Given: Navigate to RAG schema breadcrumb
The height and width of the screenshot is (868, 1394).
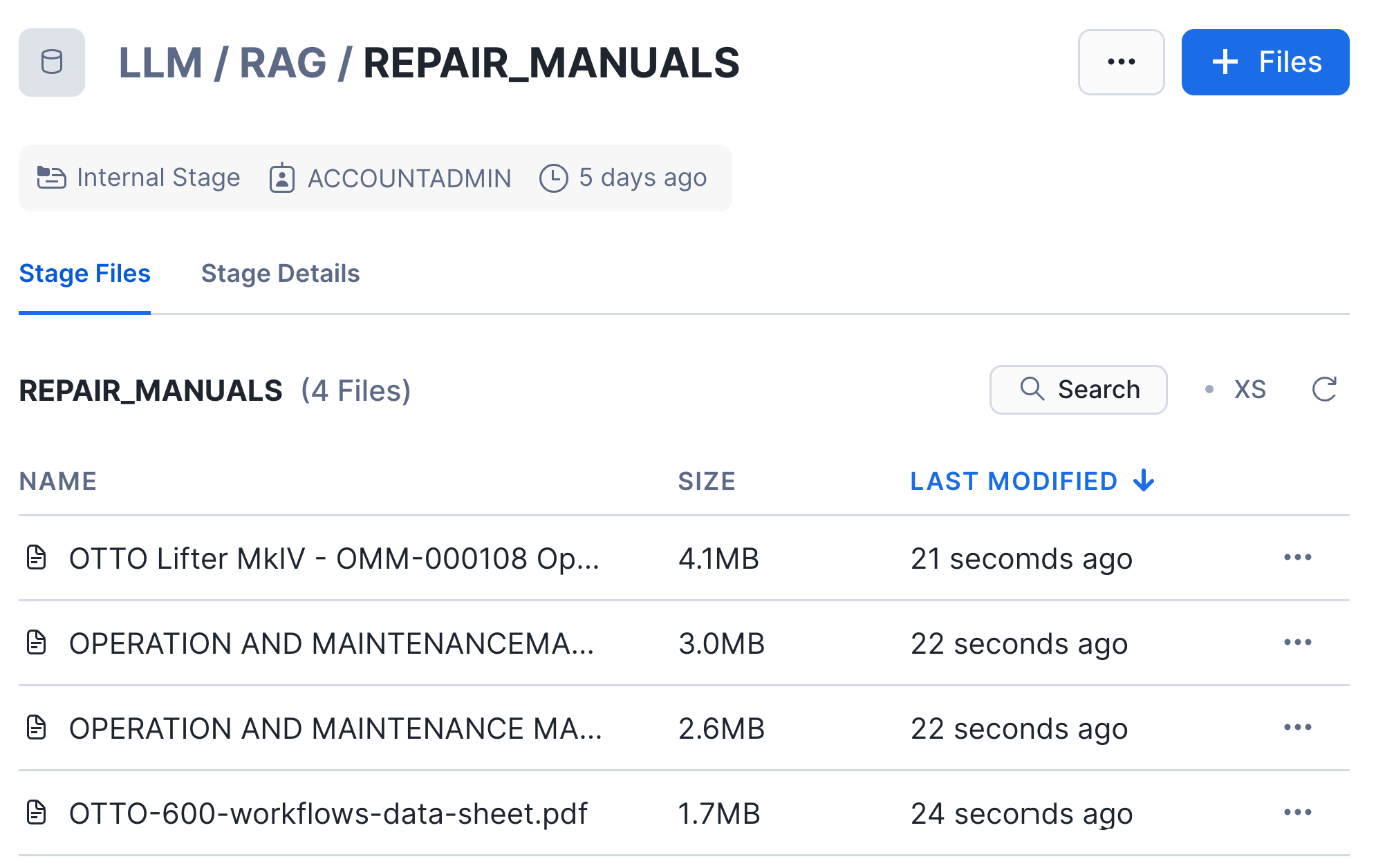Looking at the screenshot, I should click(x=282, y=63).
